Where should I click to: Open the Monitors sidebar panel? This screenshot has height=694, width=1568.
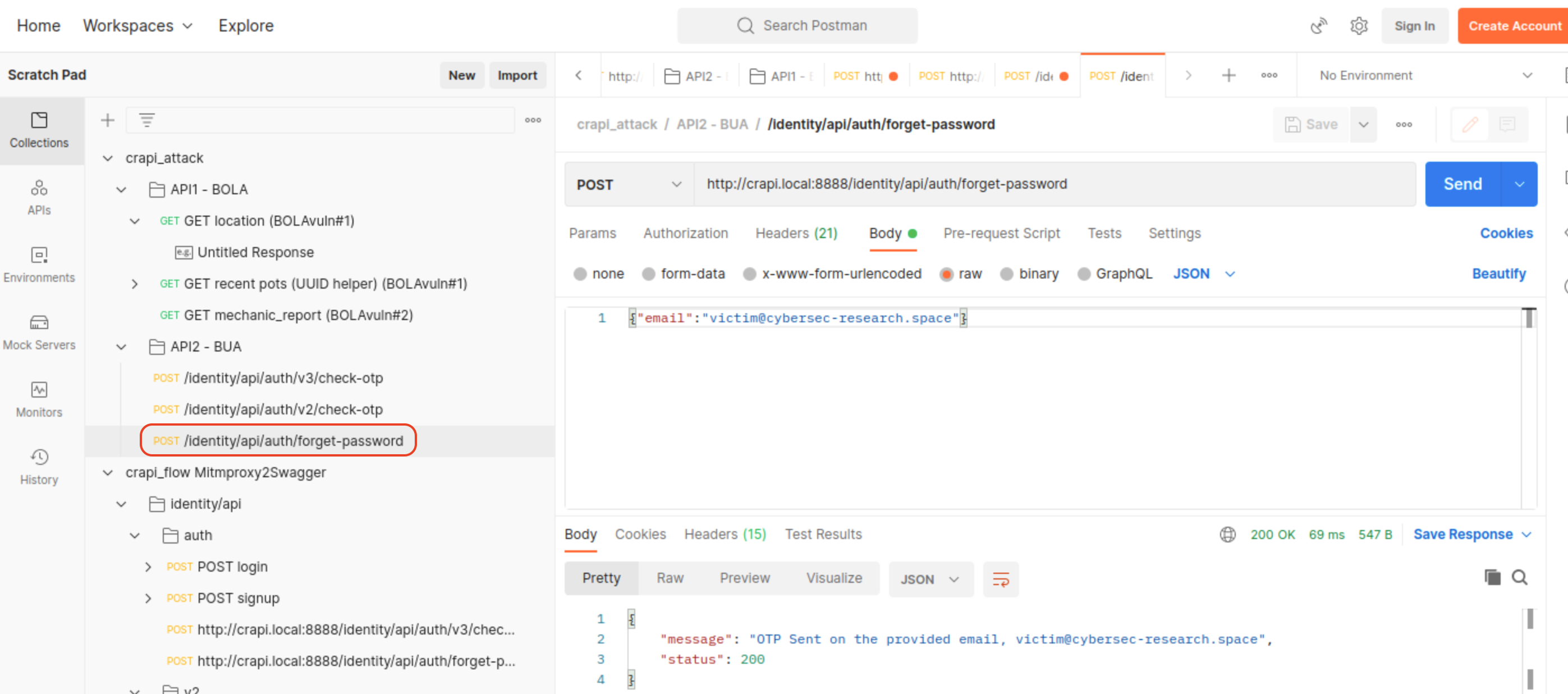pos(39,399)
